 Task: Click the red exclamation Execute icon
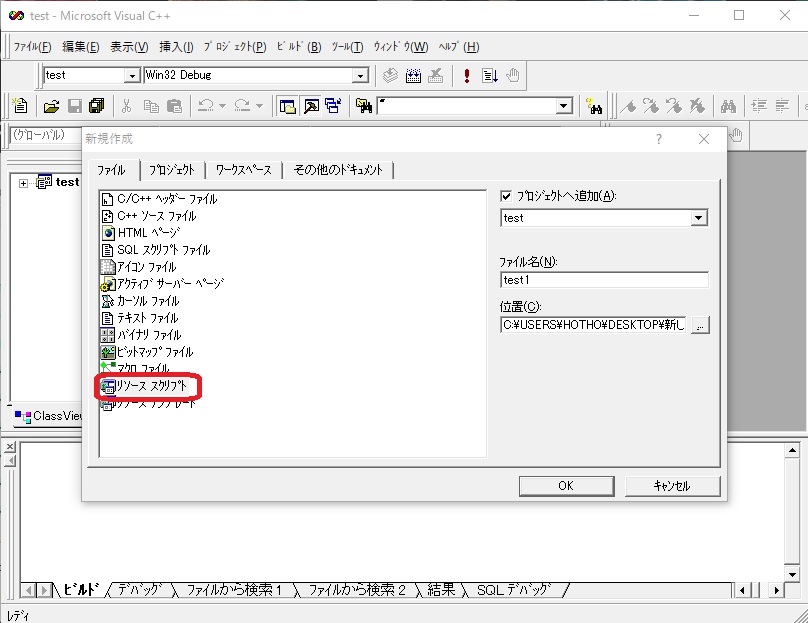pos(467,76)
